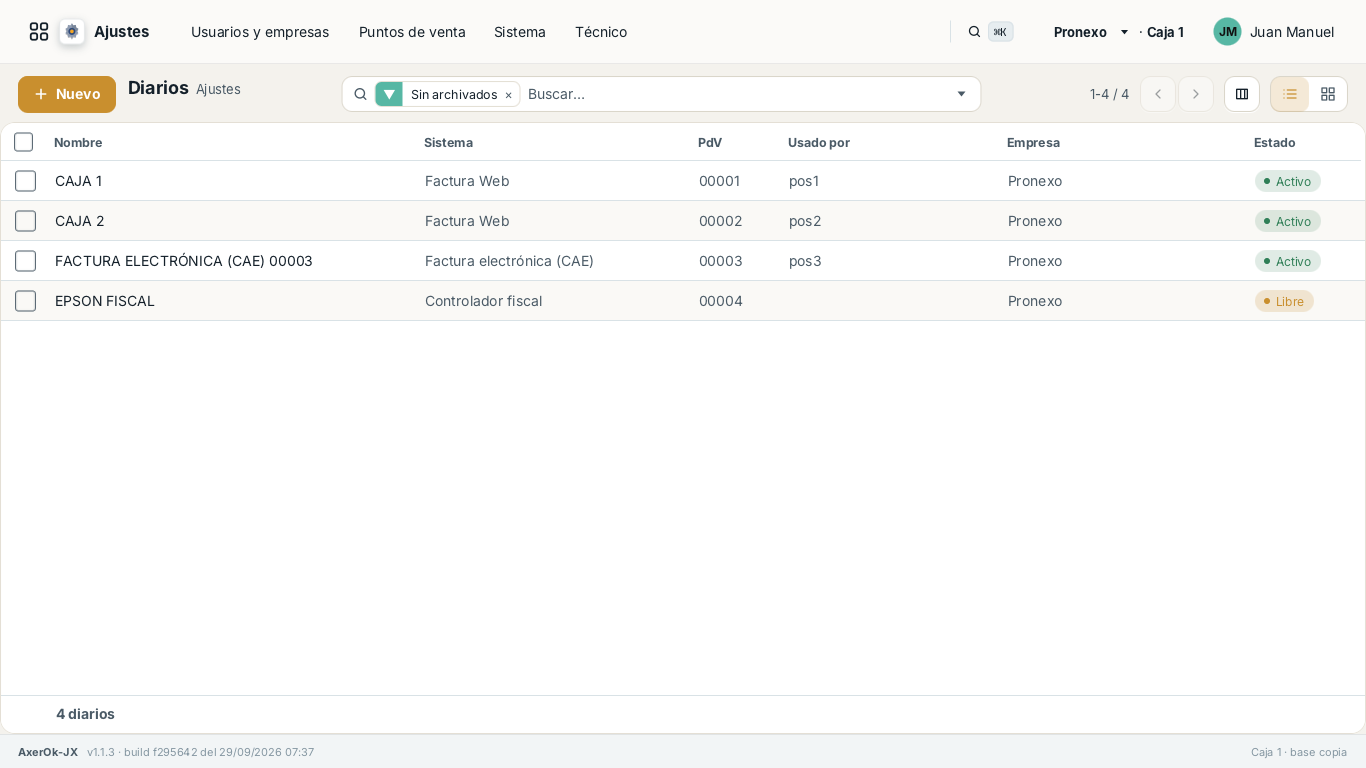Expand the search options dropdown arrow
The width and height of the screenshot is (1366, 768).
[x=962, y=94]
